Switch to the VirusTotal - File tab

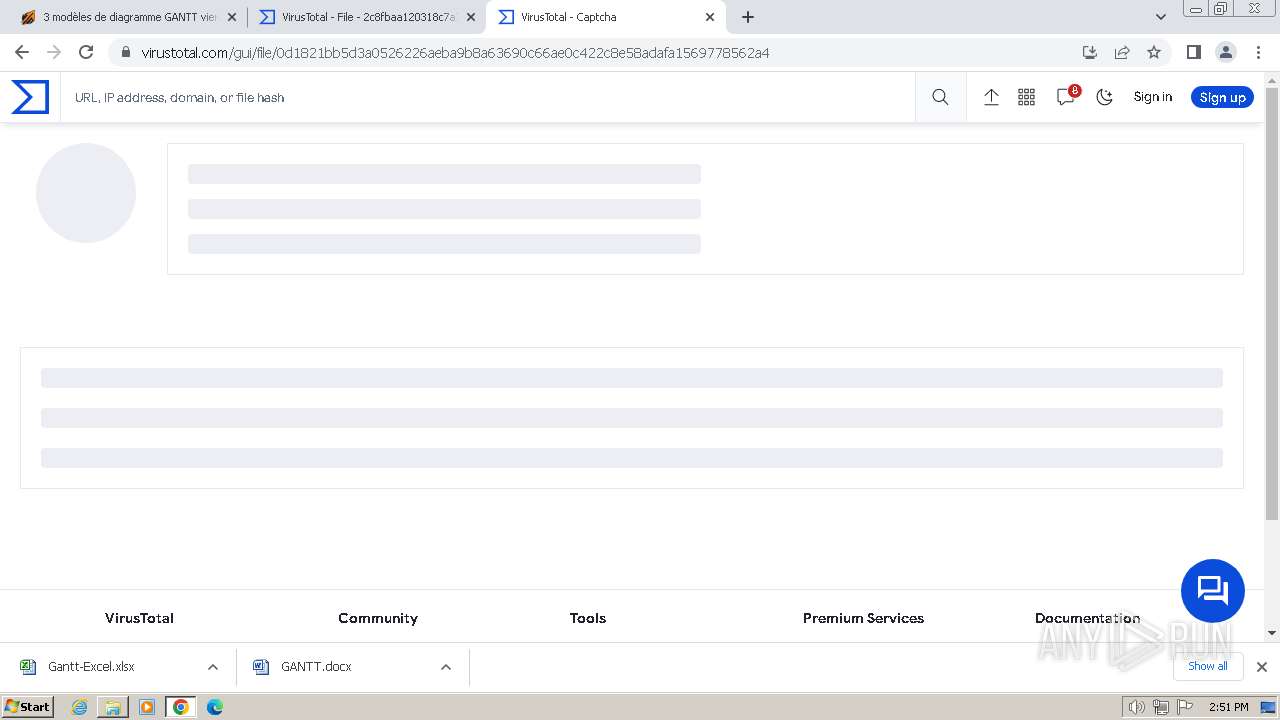[x=367, y=17]
